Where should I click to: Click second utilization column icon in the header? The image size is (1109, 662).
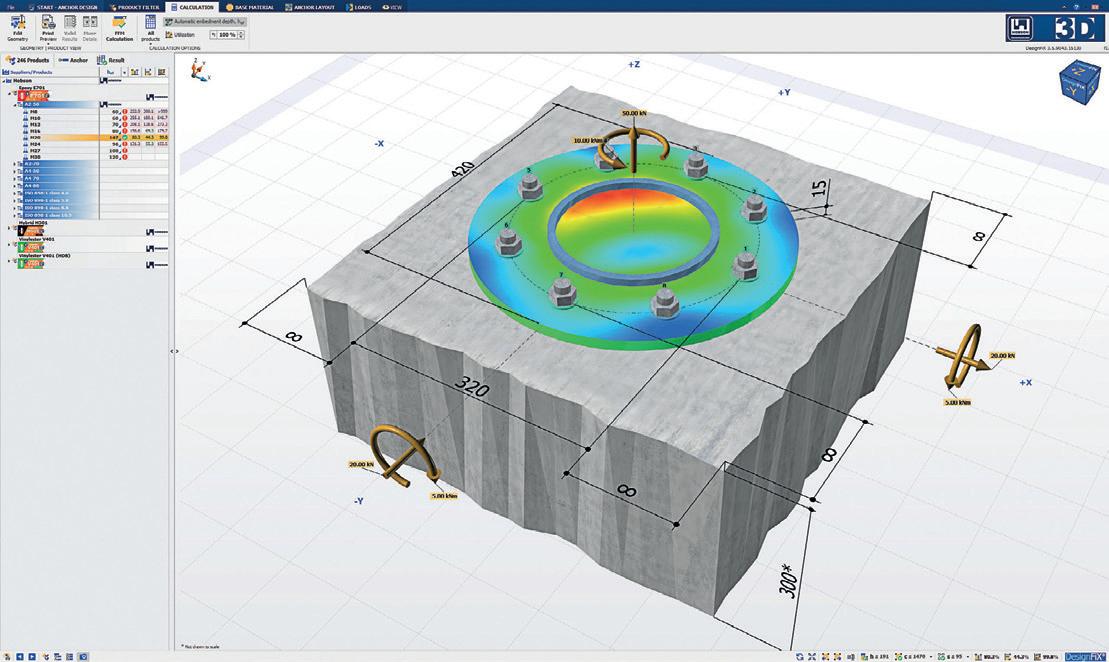(148, 72)
